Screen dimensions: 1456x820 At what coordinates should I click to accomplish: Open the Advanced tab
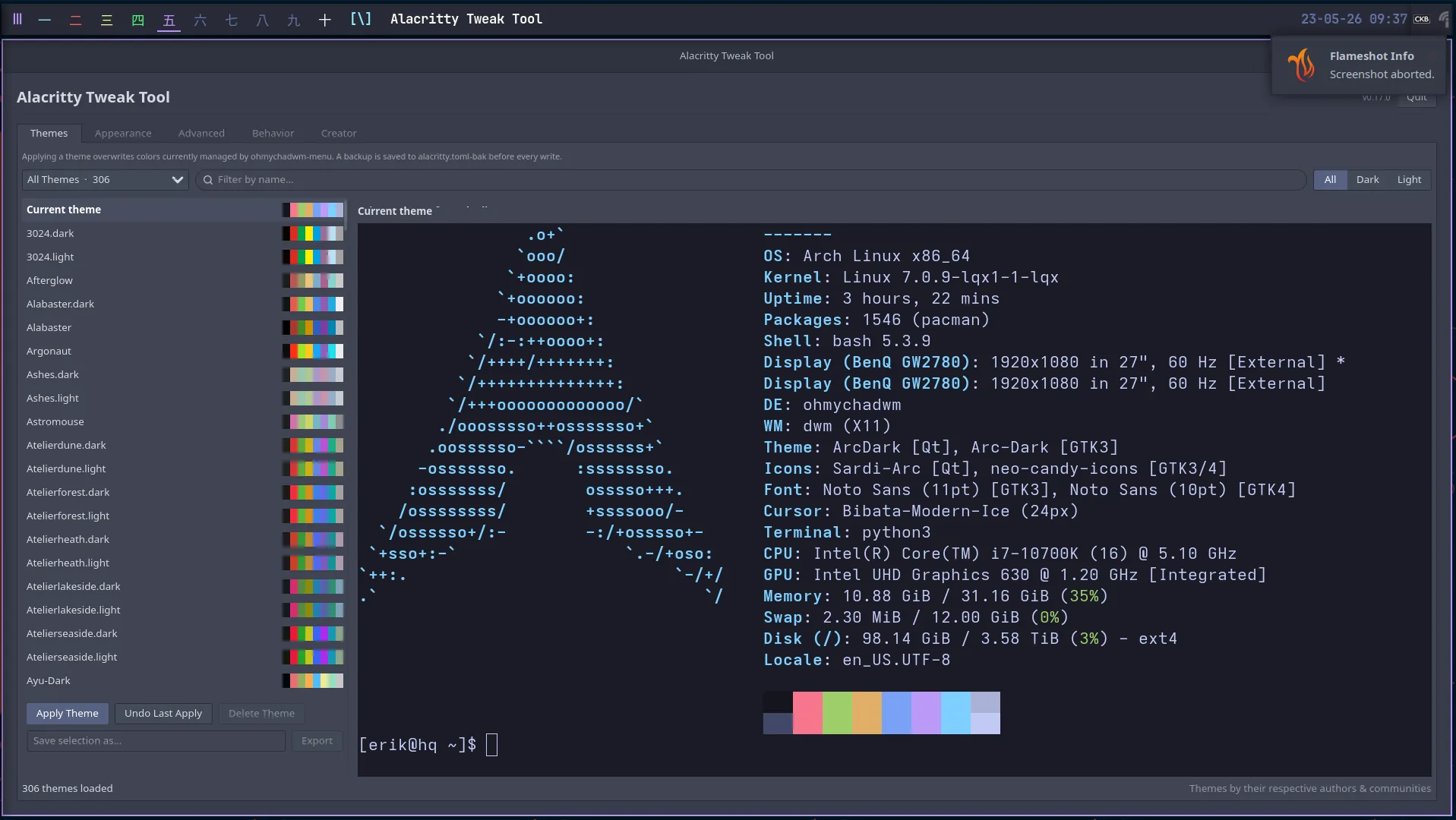click(201, 133)
